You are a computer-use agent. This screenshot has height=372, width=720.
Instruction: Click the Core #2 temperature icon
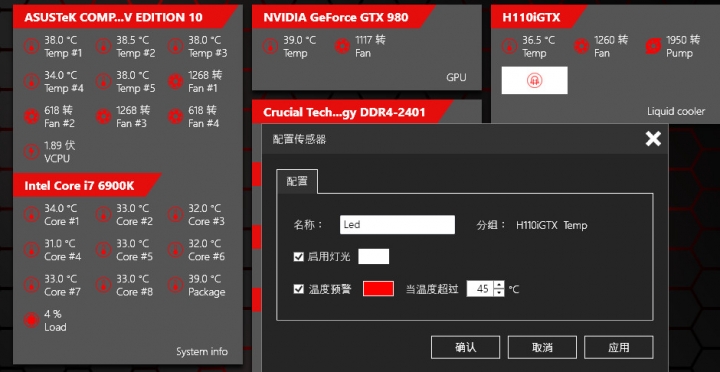pos(103,214)
